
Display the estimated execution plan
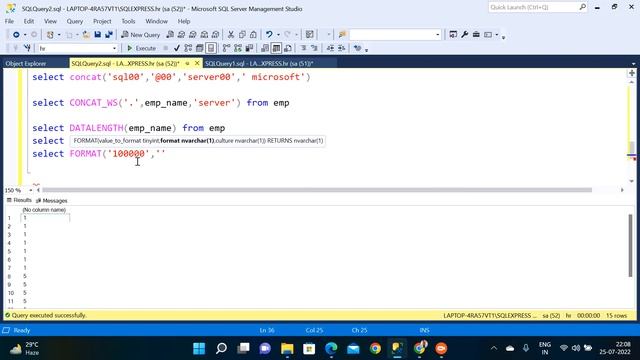(x=188, y=48)
